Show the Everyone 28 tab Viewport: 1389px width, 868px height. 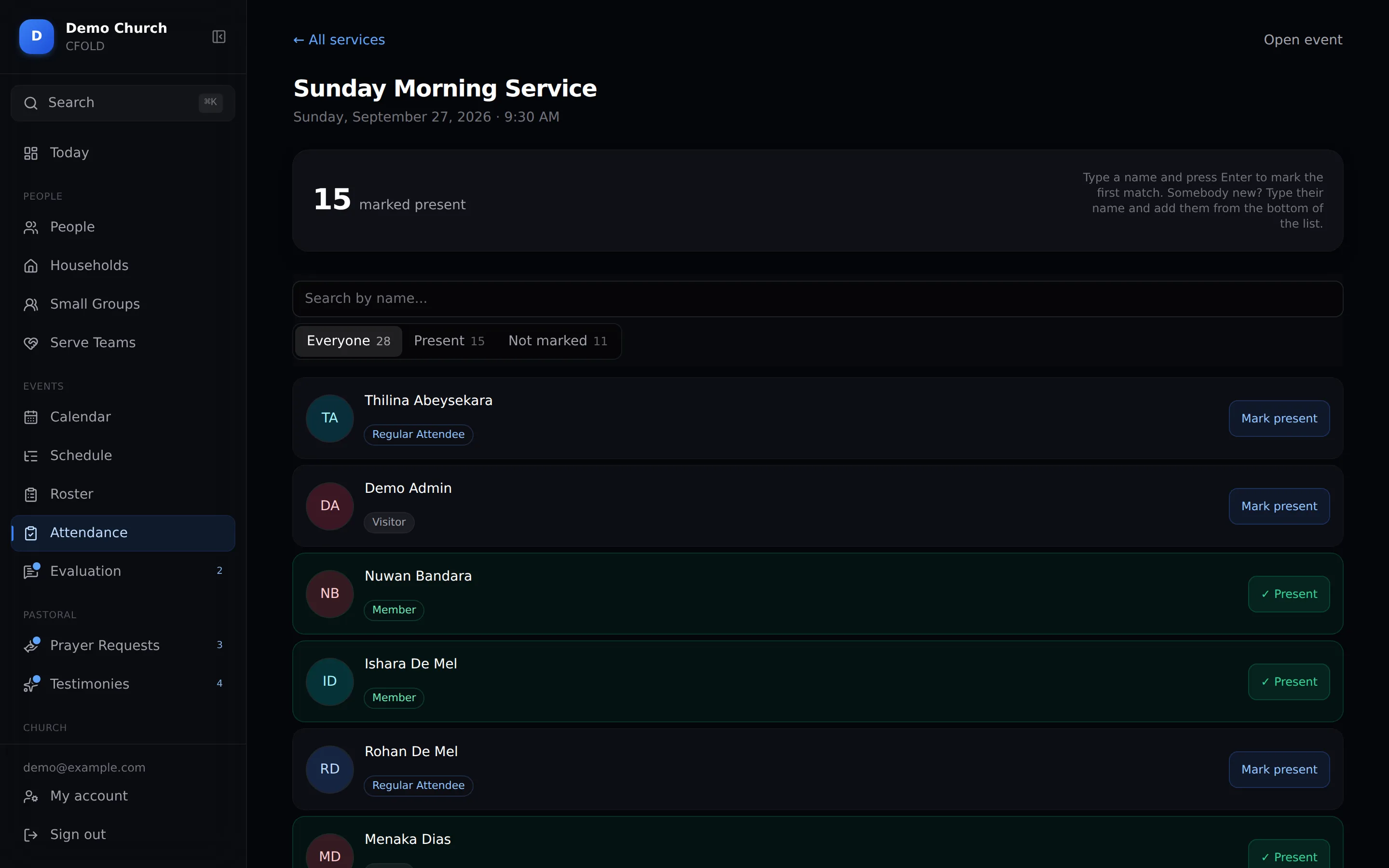pos(348,341)
